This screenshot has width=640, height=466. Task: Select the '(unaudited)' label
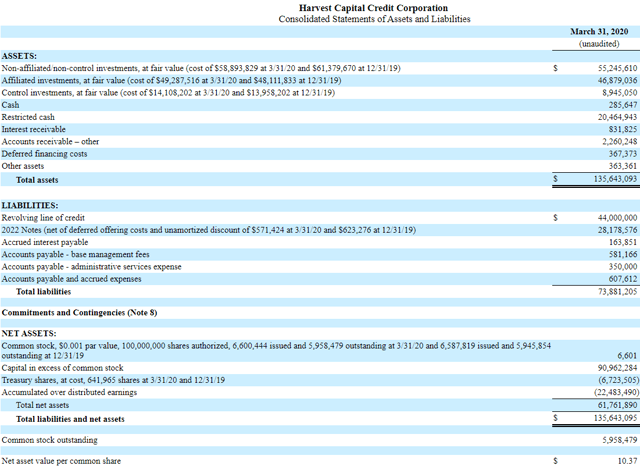coord(599,44)
